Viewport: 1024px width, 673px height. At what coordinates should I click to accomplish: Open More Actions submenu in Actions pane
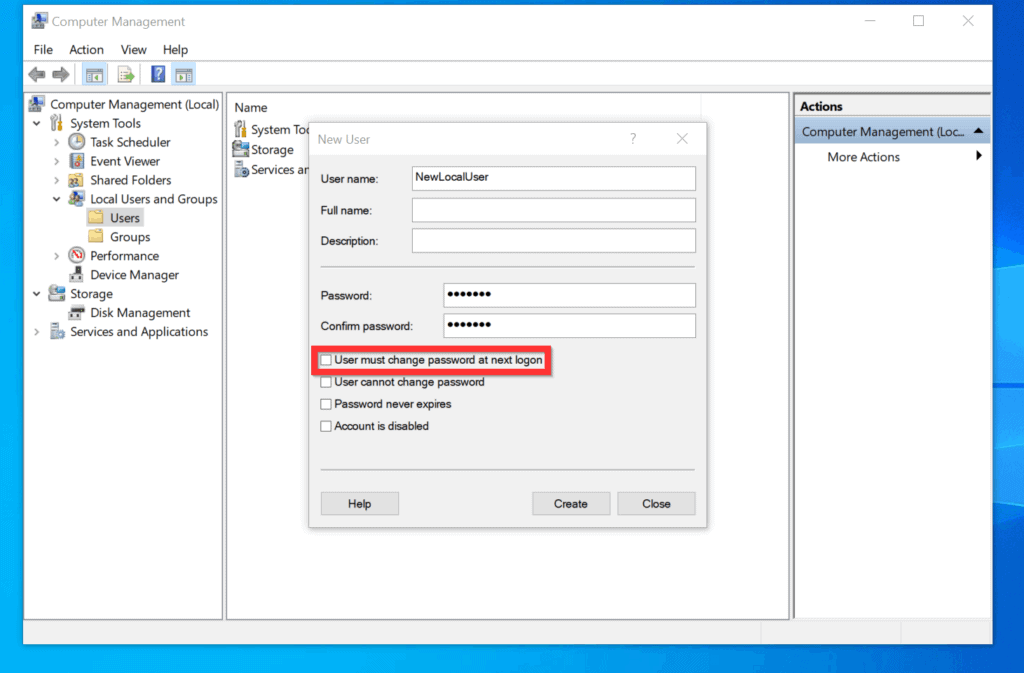pos(892,157)
